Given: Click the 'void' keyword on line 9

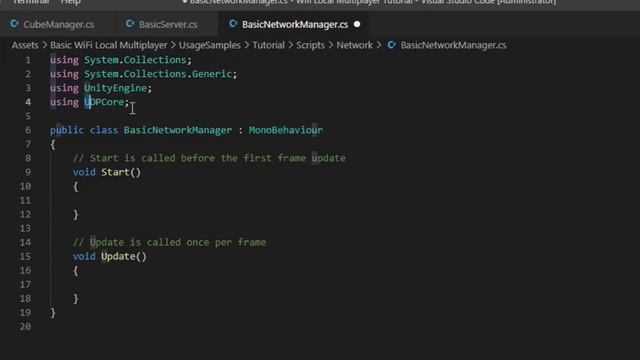Looking at the screenshot, I should (x=84, y=172).
